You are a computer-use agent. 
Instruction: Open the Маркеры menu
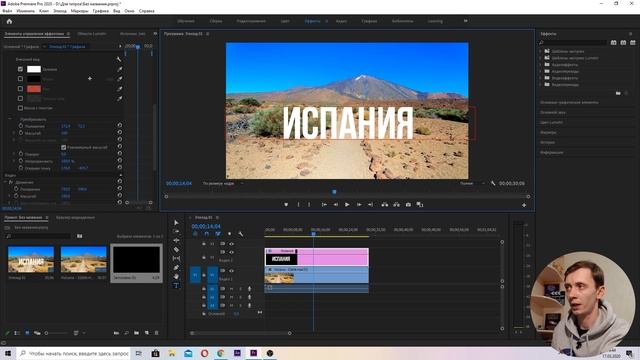(80, 11)
